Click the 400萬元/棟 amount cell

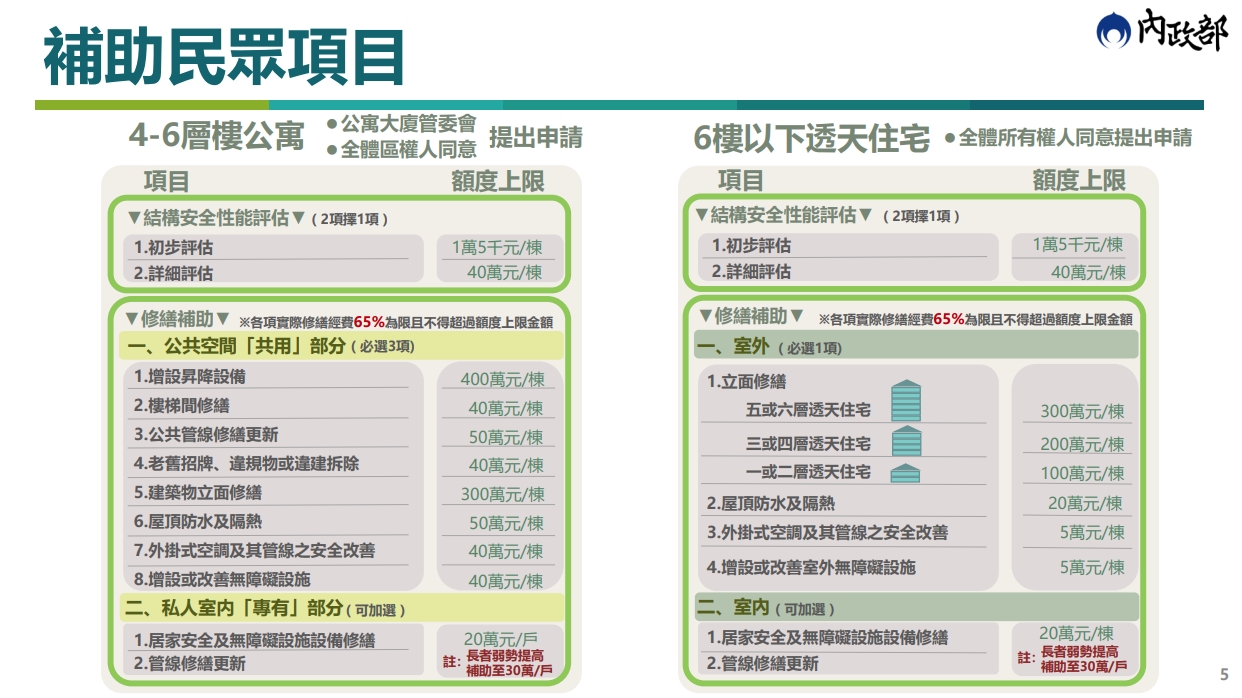pyautogui.click(x=502, y=379)
